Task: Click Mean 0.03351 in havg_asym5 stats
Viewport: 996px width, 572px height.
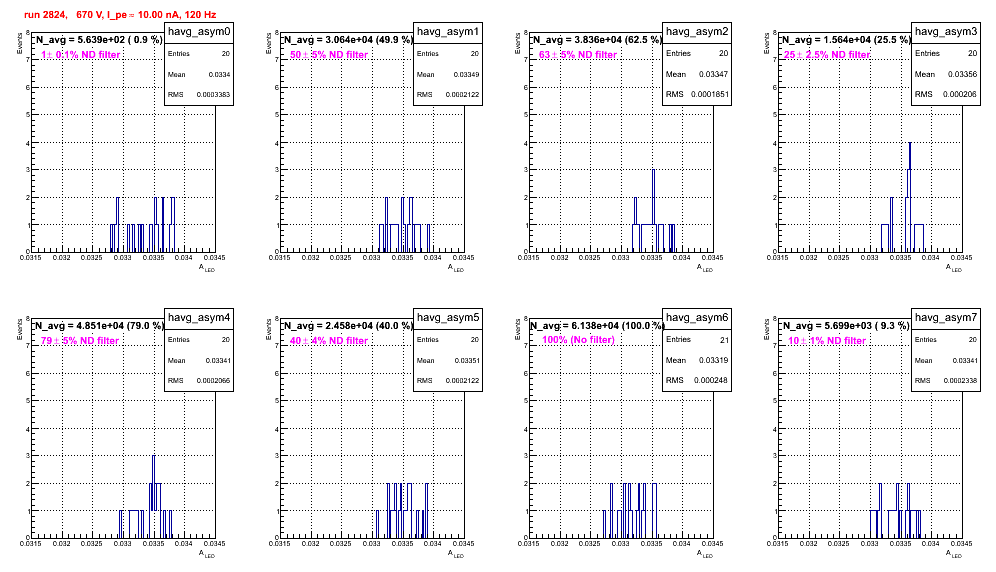Action: (448, 360)
